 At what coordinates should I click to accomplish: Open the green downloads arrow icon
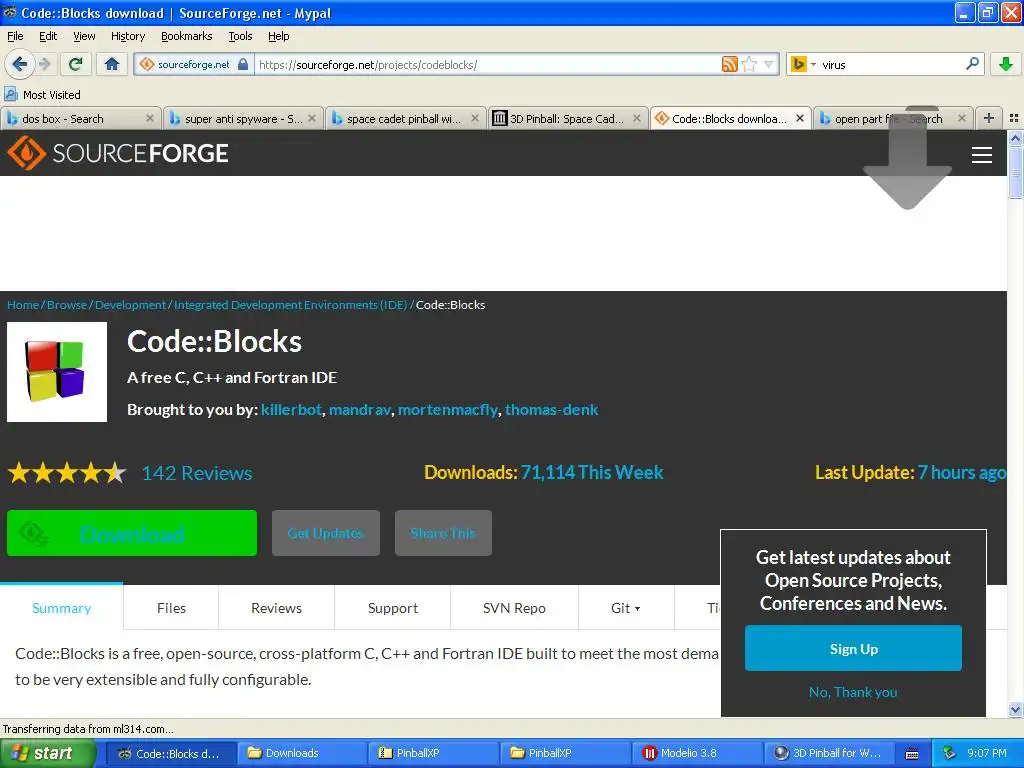[1006, 64]
